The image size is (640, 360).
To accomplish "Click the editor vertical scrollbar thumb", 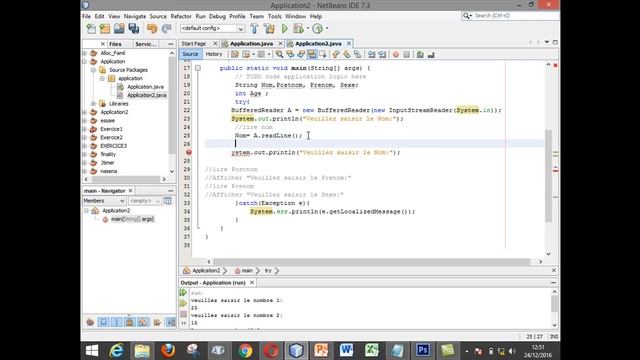I will [549, 176].
